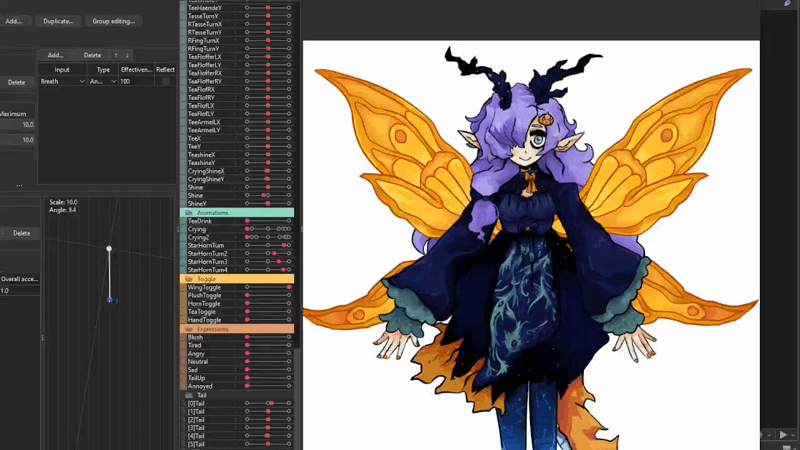This screenshot has height=450, width=800.
Task: Click the Animations group folder icon
Action: (x=188, y=213)
